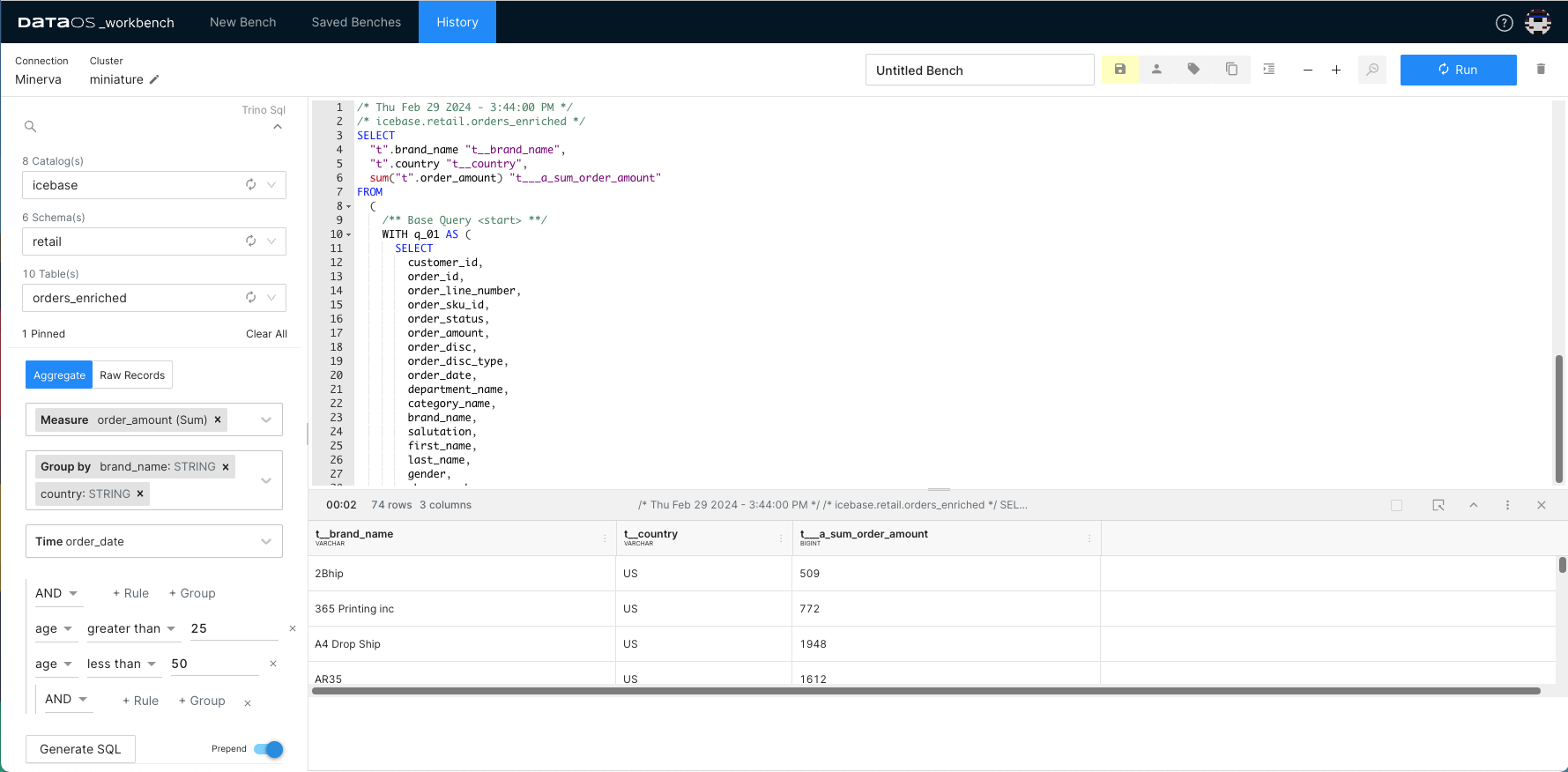Open the Time order_date dropdown
The width and height of the screenshot is (1568, 772).
coord(154,541)
